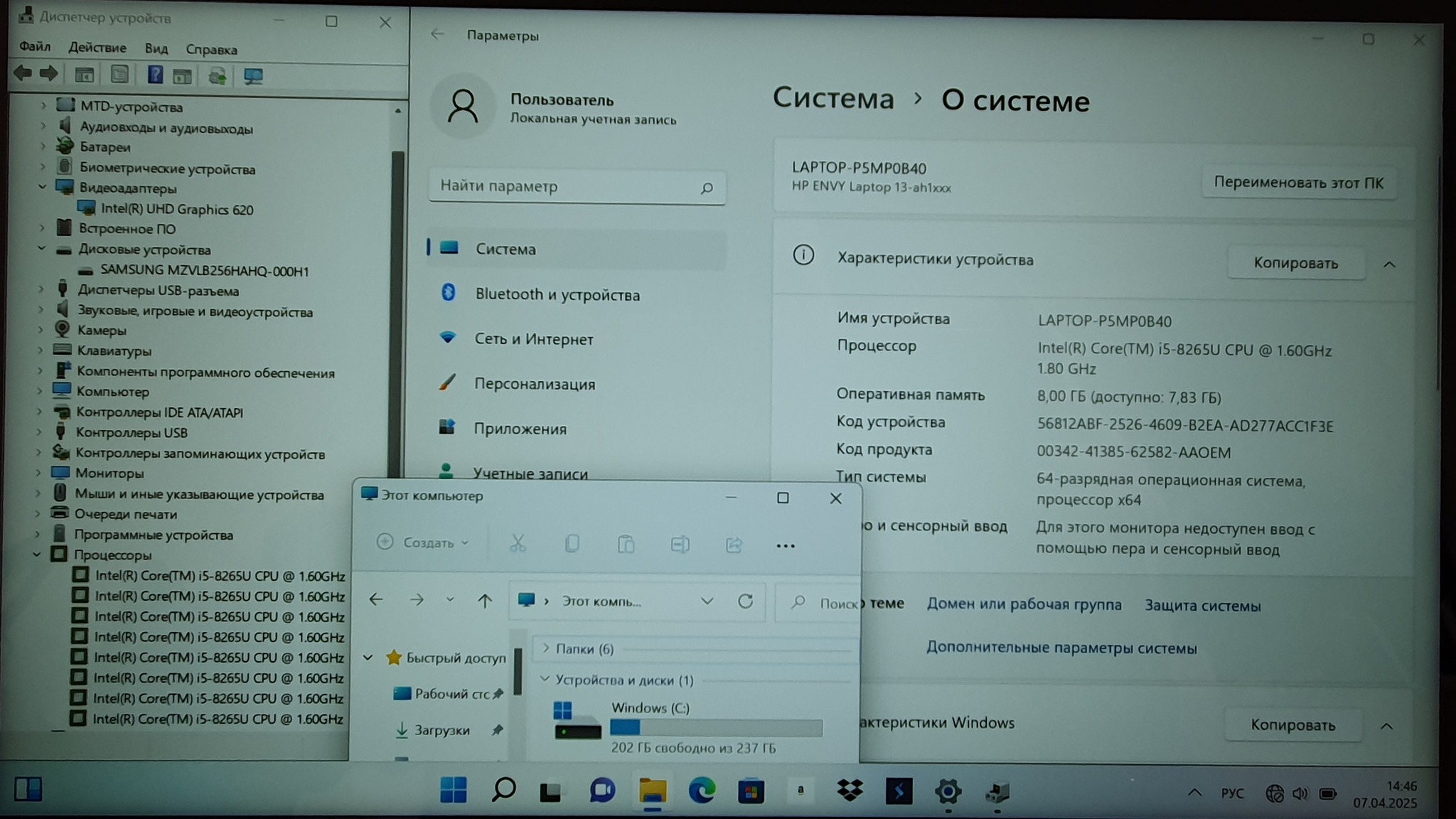The height and width of the screenshot is (819, 1456).
Task: Click the refresh icon in File Explorer
Action: click(745, 601)
